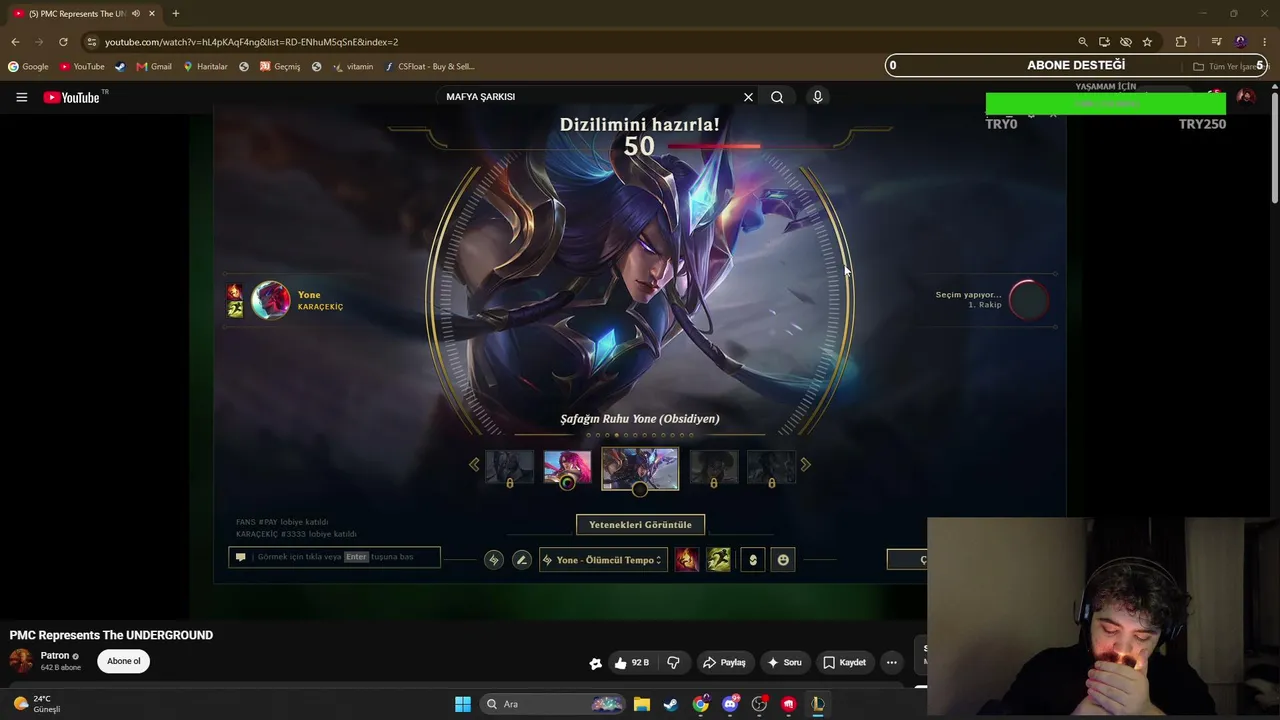Open Chrome extensions puzzle icon
This screenshot has height=720, width=1280.
[1181, 42]
